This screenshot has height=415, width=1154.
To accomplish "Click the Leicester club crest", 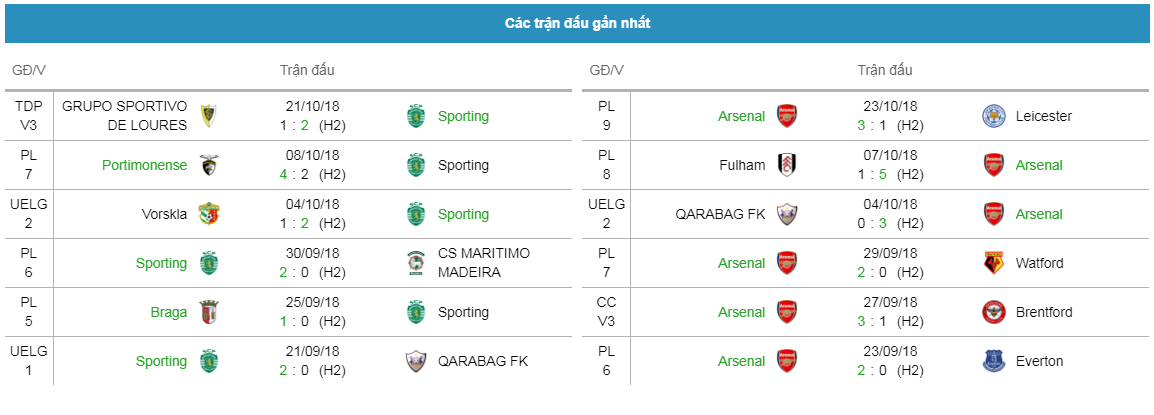I will [x=994, y=116].
